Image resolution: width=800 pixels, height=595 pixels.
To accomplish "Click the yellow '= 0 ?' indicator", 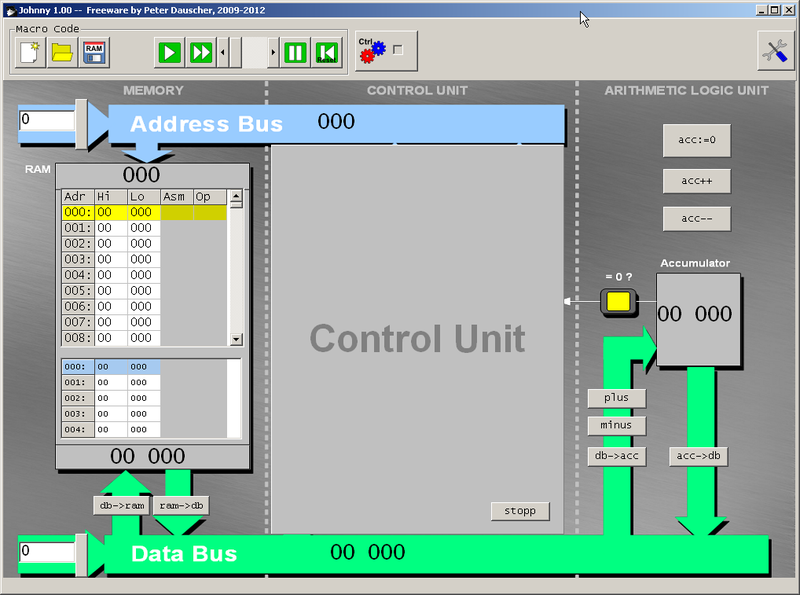I will click(x=618, y=300).
